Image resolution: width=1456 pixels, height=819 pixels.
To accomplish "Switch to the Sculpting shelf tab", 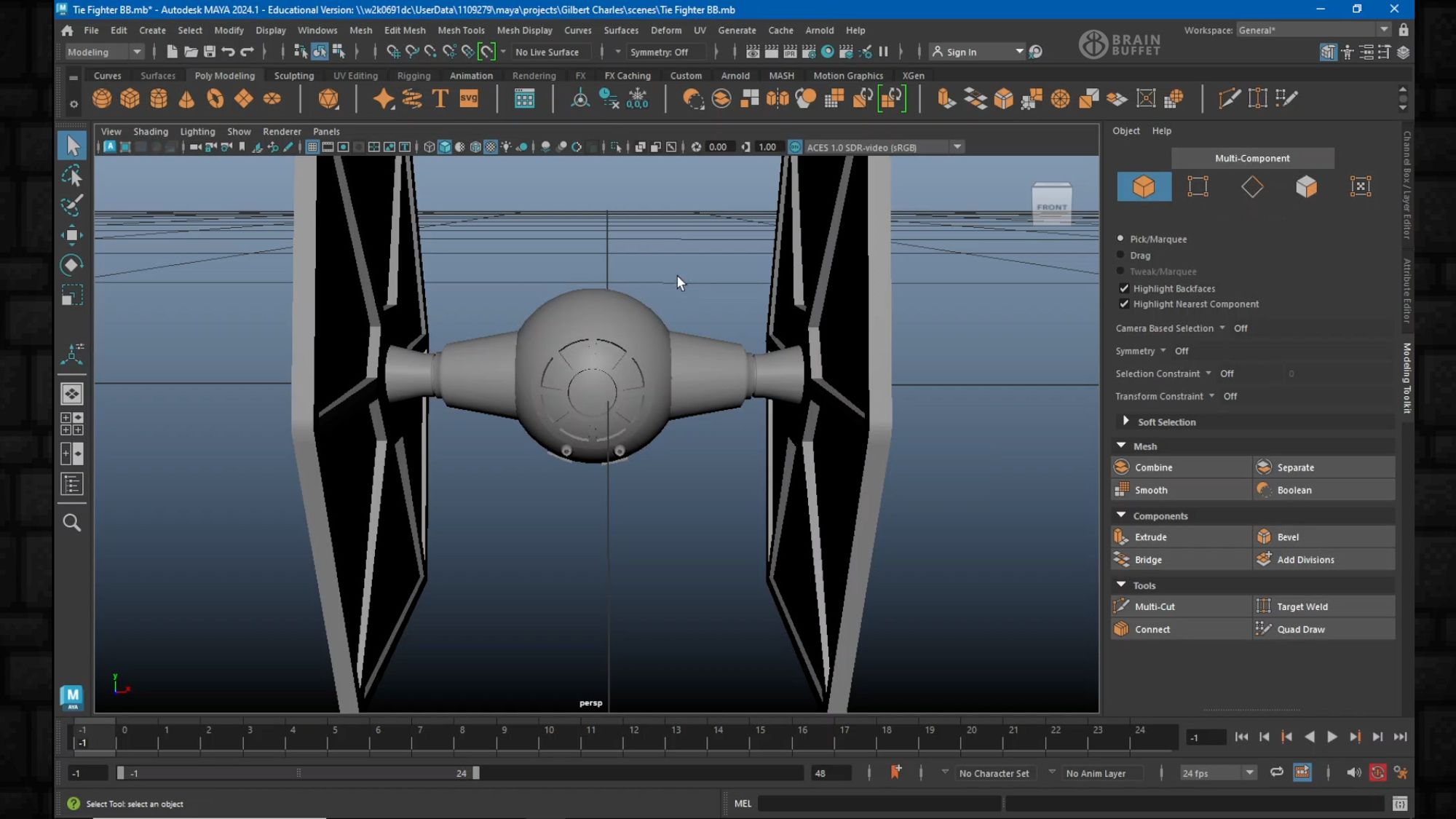I will point(293,76).
